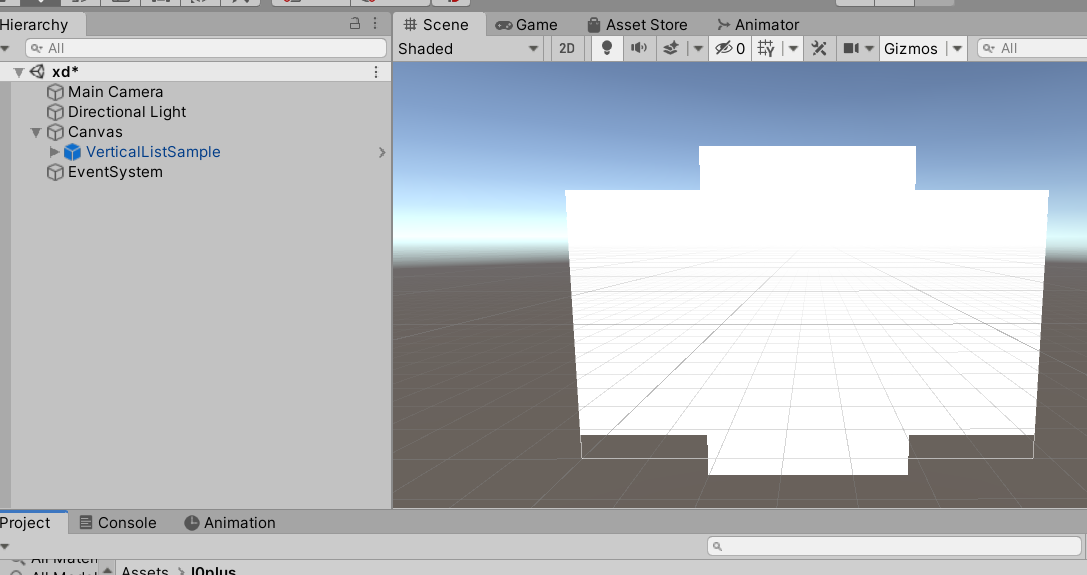Click the Hierarchy search field
The height and width of the screenshot is (575, 1087).
click(206, 48)
